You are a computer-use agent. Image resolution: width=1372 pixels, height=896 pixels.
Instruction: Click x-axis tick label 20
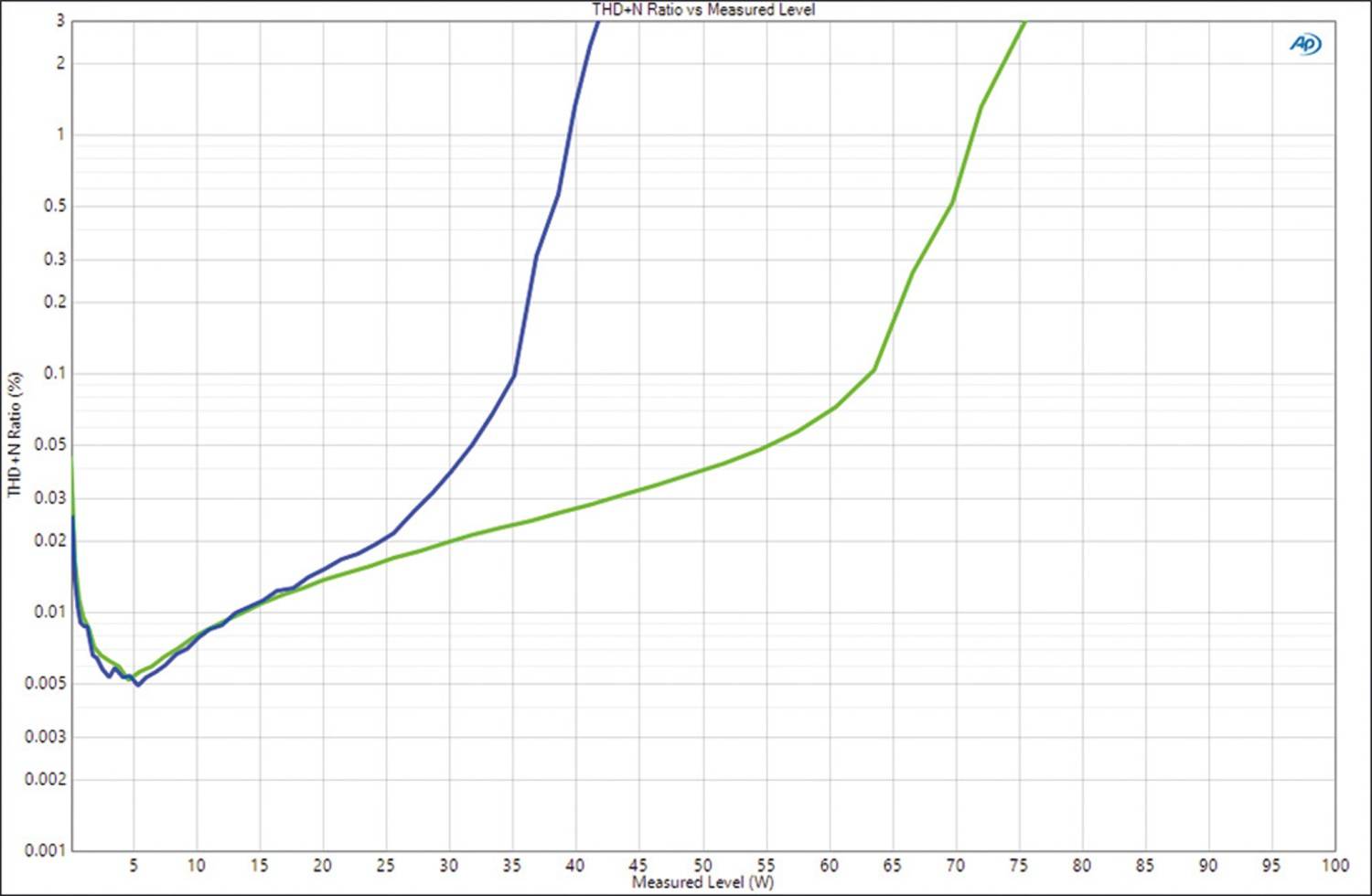(x=323, y=865)
